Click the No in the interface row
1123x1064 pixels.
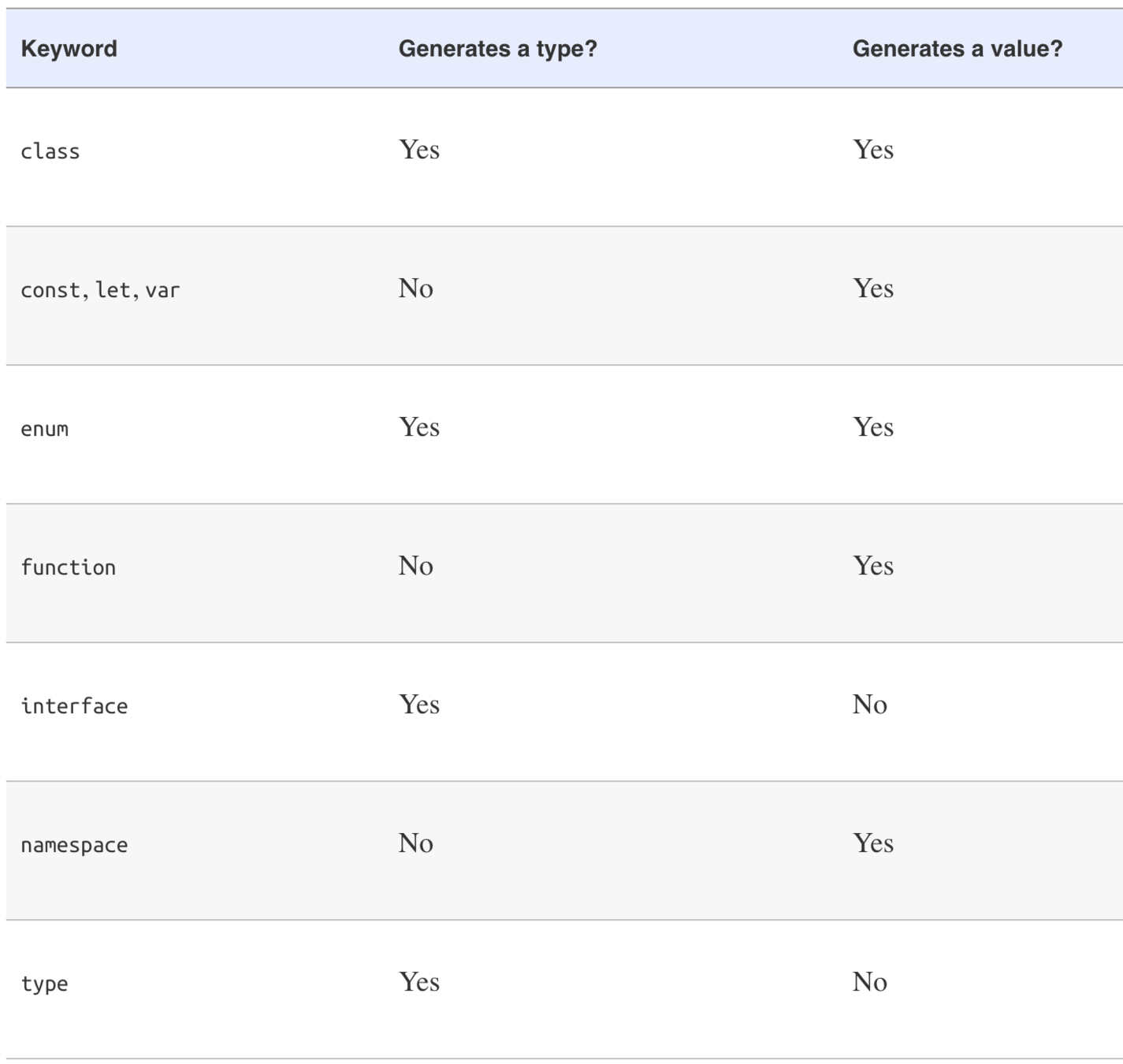click(x=869, y=705)
